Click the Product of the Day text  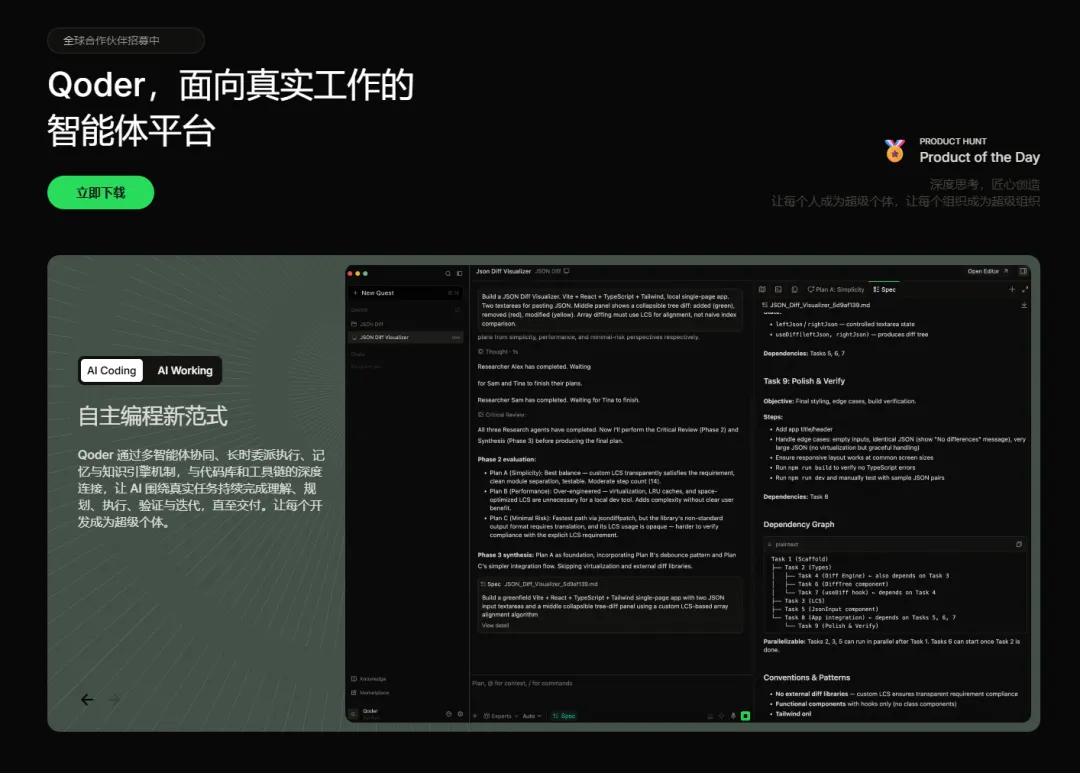[x=979, y=157]
